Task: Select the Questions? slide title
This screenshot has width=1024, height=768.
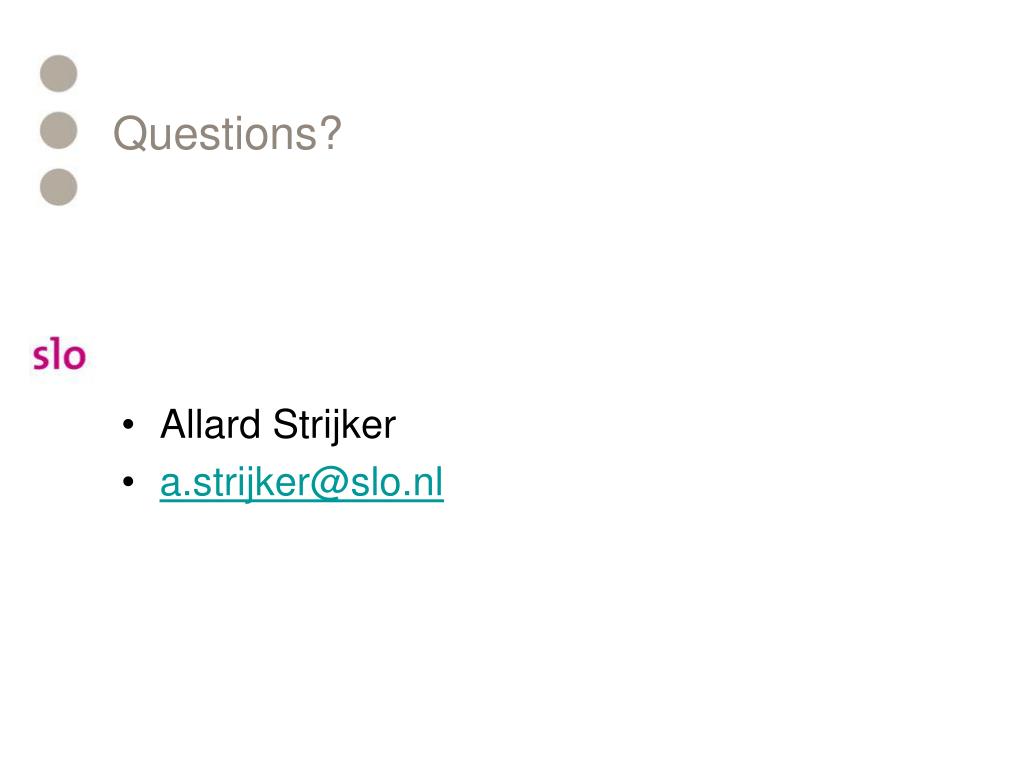Action: (x=227, y=134)
